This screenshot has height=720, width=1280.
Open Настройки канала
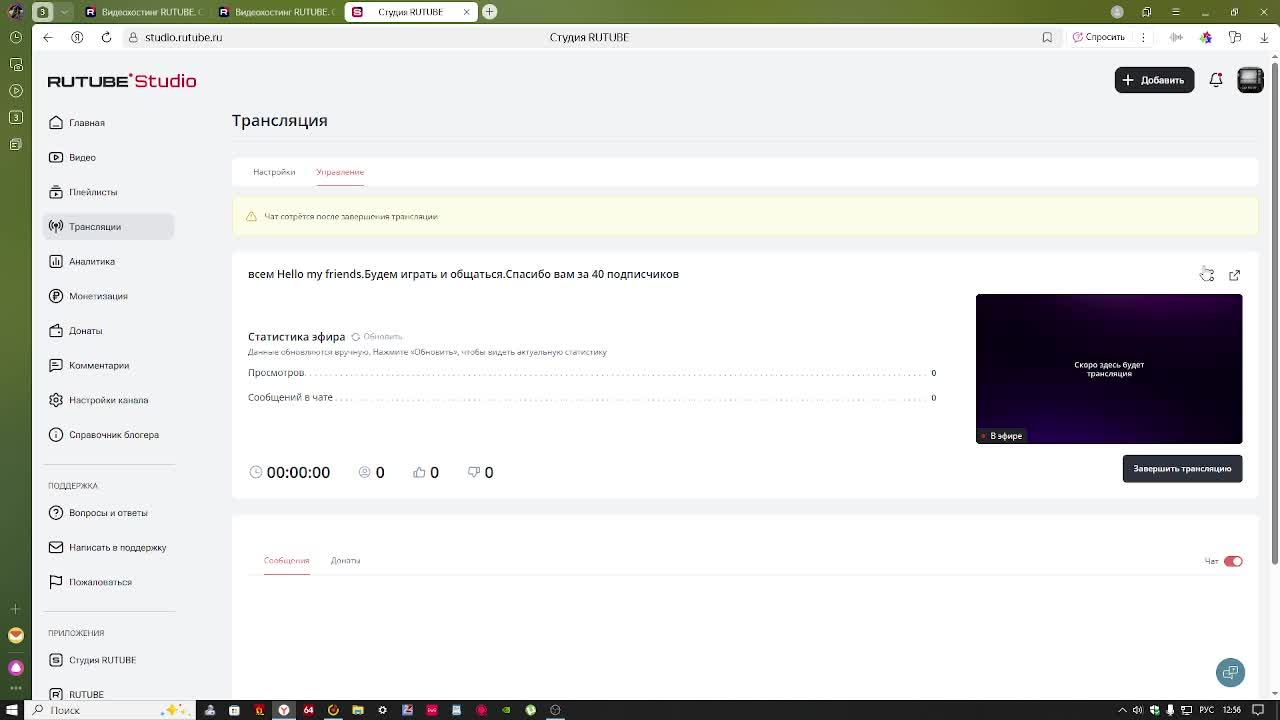click(108, 400)
